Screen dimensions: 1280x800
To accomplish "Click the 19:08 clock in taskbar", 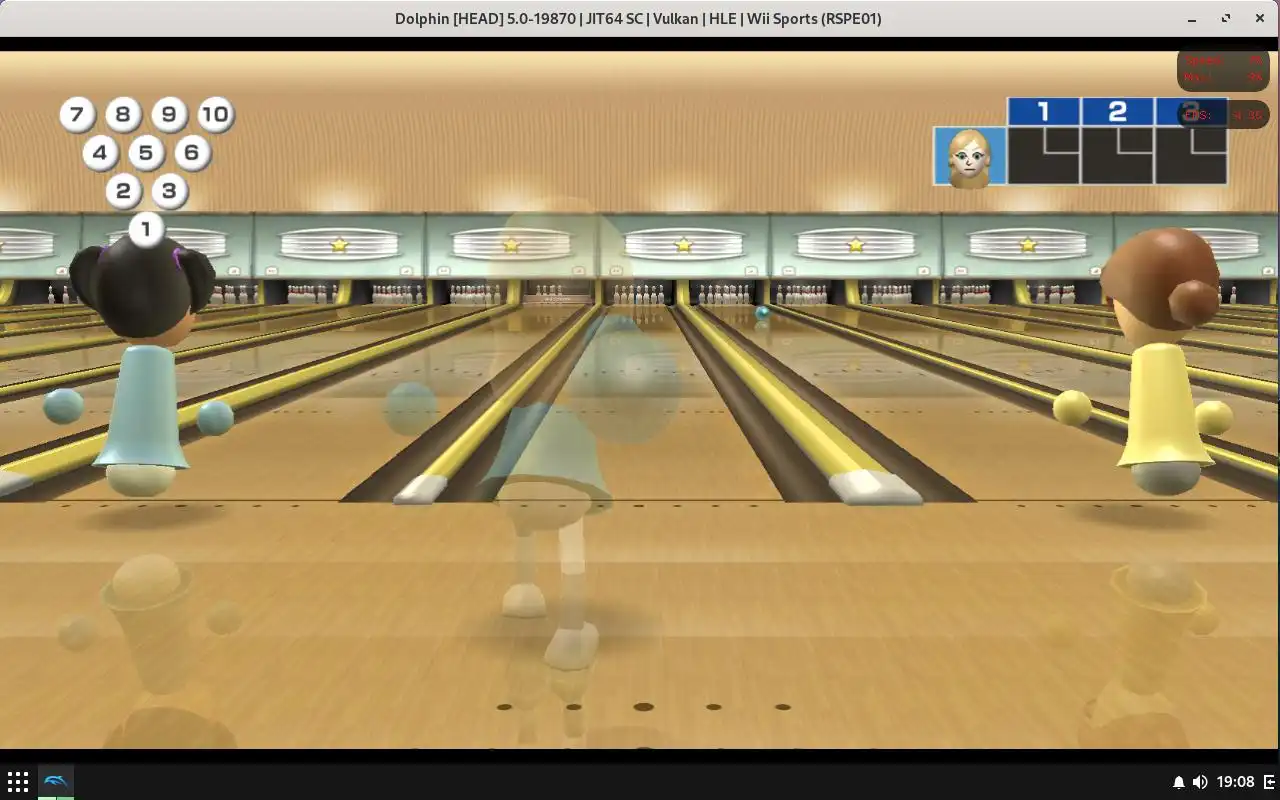I will [x=1237, y=782].
